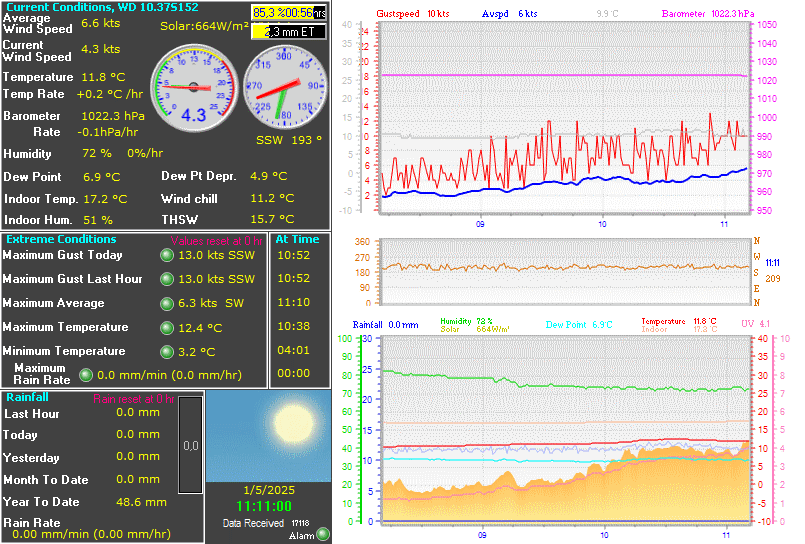
Task: Click the green LED beside Maximum Temperature
Action: click(167, 327)
